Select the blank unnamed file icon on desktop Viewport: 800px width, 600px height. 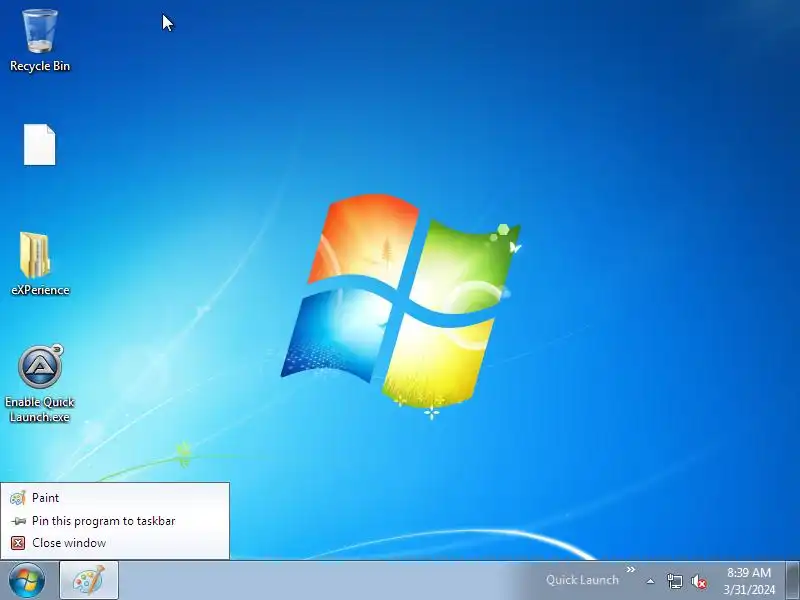pos(40,144)
